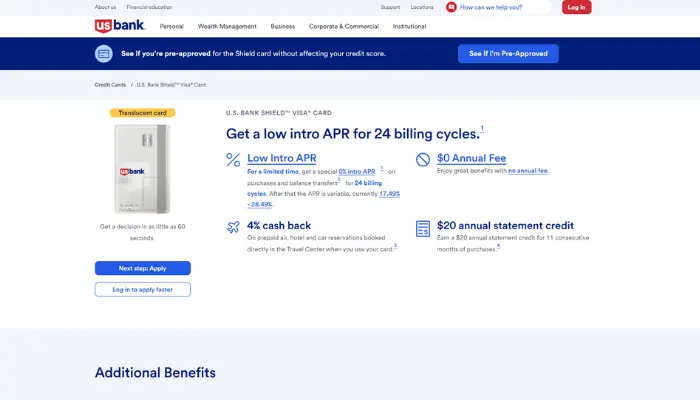
Task: Open the Personal menu
Action: tap(172, 27)
